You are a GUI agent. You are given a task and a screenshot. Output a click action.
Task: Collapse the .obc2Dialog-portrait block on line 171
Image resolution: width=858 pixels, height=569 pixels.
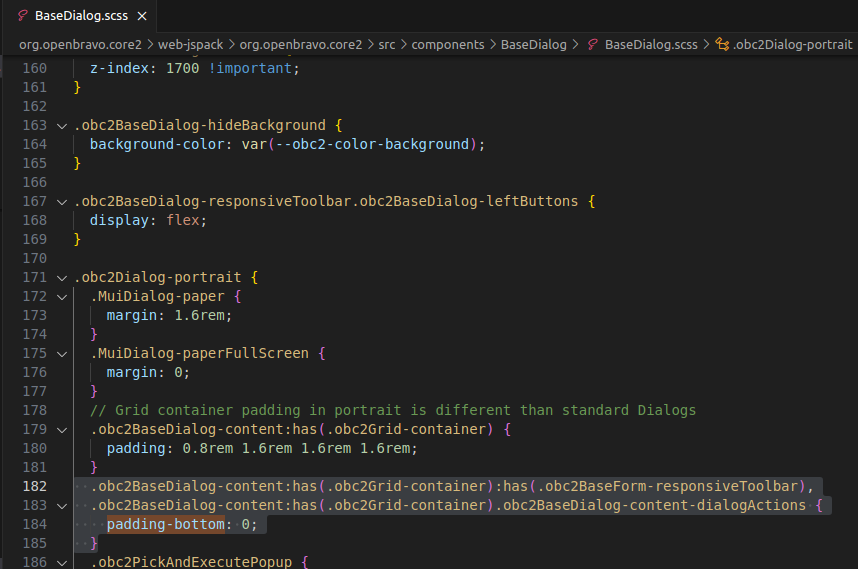point(62,278)
